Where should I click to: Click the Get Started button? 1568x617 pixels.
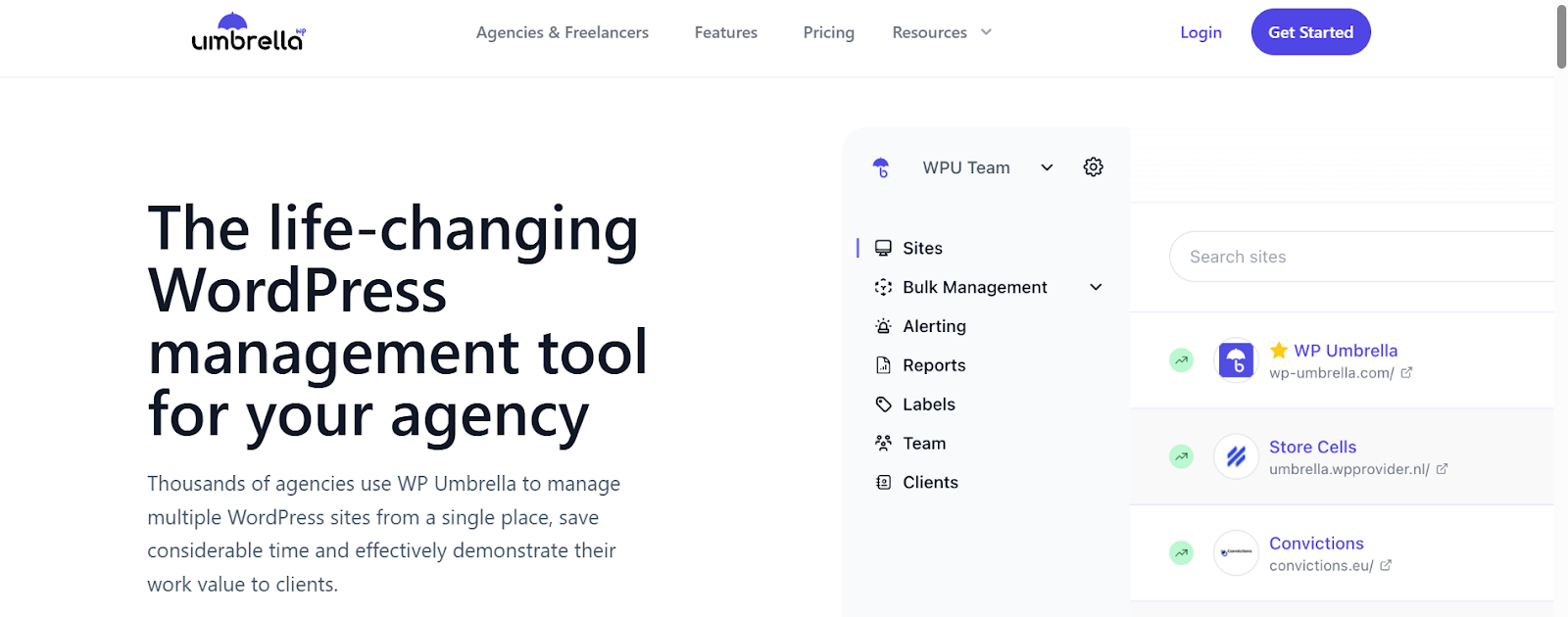click(1310, 32)
